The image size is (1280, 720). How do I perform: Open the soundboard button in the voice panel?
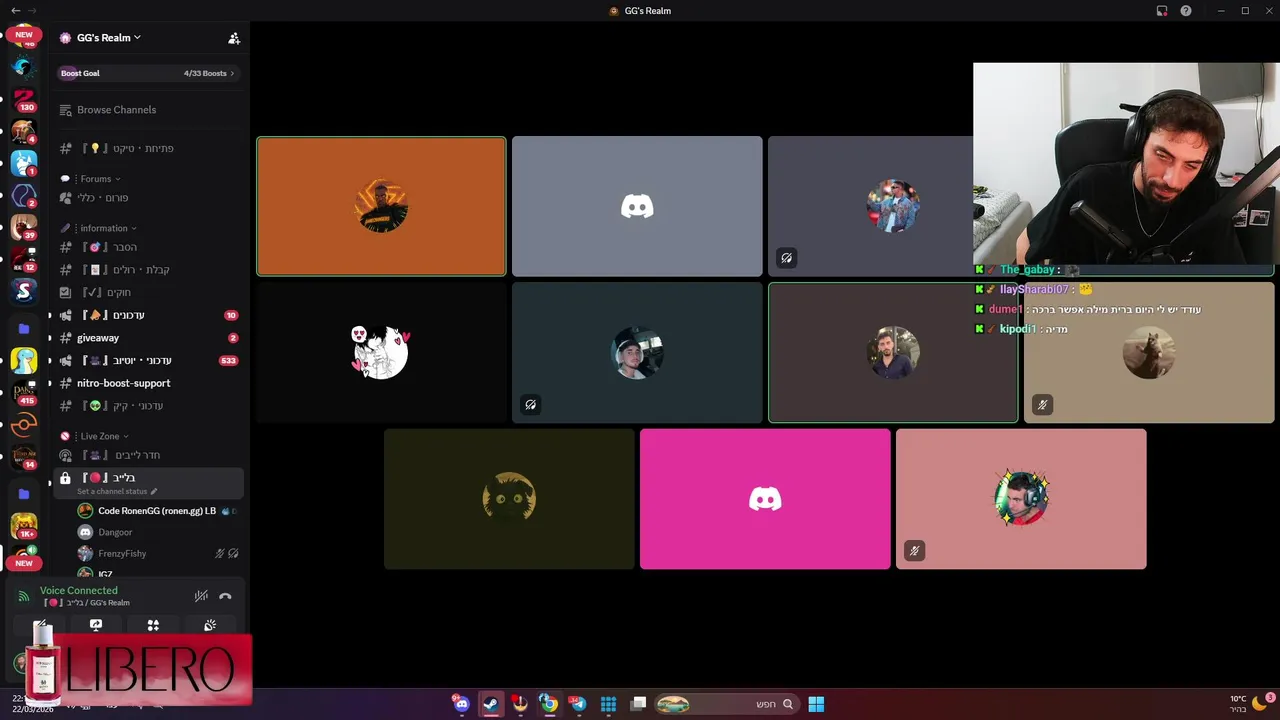(210, 625)
